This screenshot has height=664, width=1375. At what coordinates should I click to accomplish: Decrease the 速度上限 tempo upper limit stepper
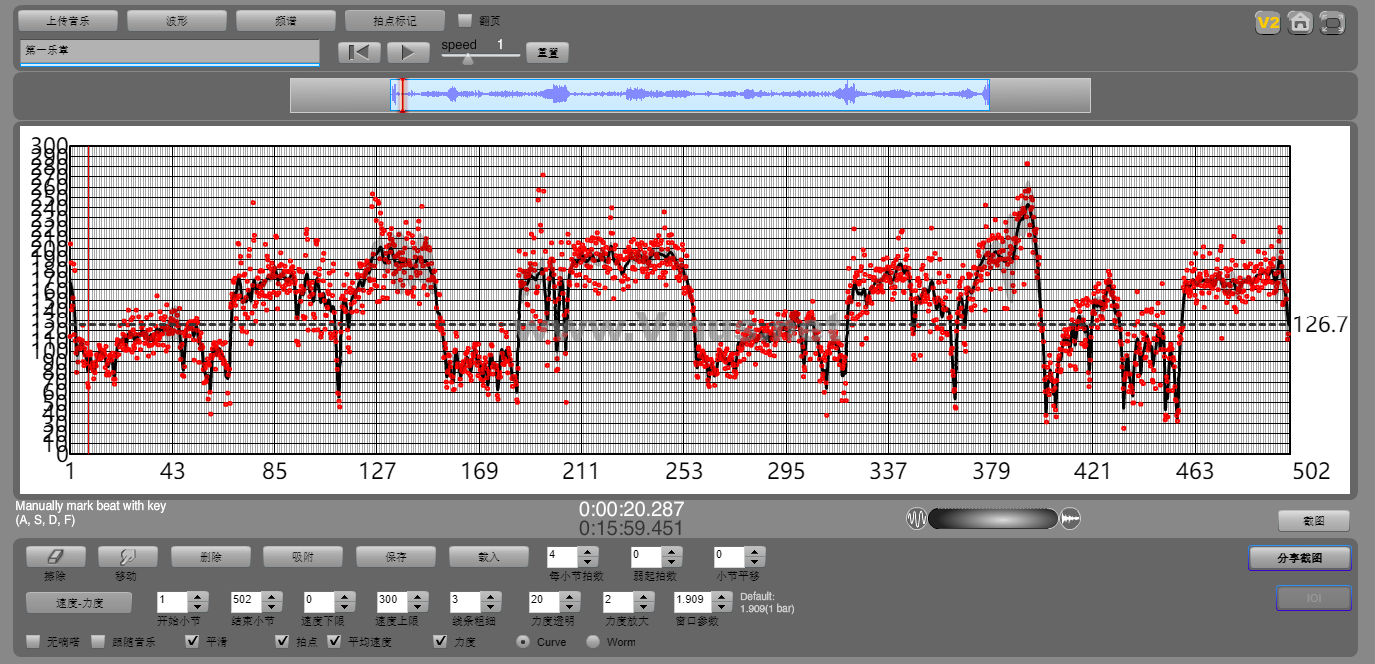tap(419, 606)
